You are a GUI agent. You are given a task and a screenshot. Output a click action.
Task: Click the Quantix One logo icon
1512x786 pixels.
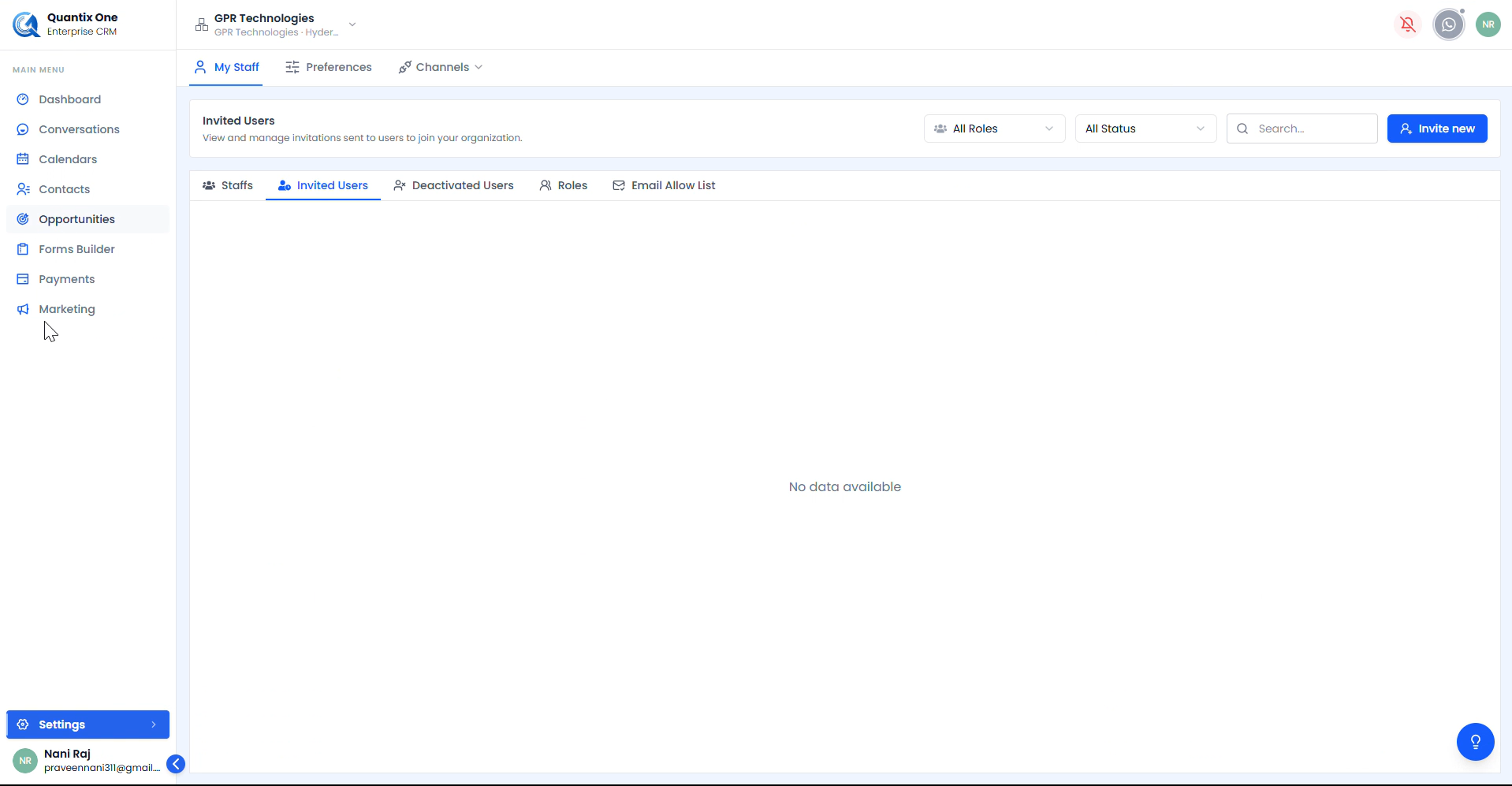[26, 24]
